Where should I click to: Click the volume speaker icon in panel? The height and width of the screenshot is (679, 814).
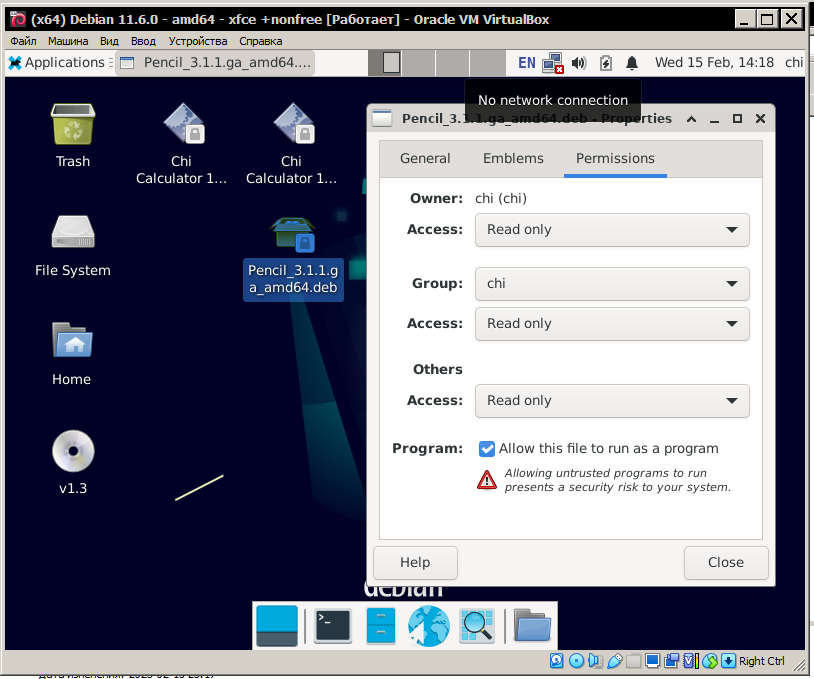pos(578,63)
